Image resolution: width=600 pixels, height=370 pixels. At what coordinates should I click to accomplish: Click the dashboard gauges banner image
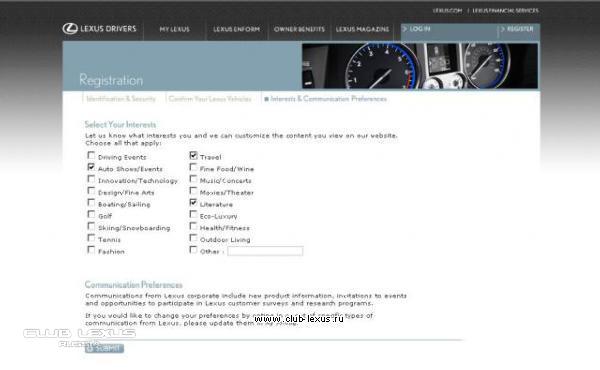point(420,66)
